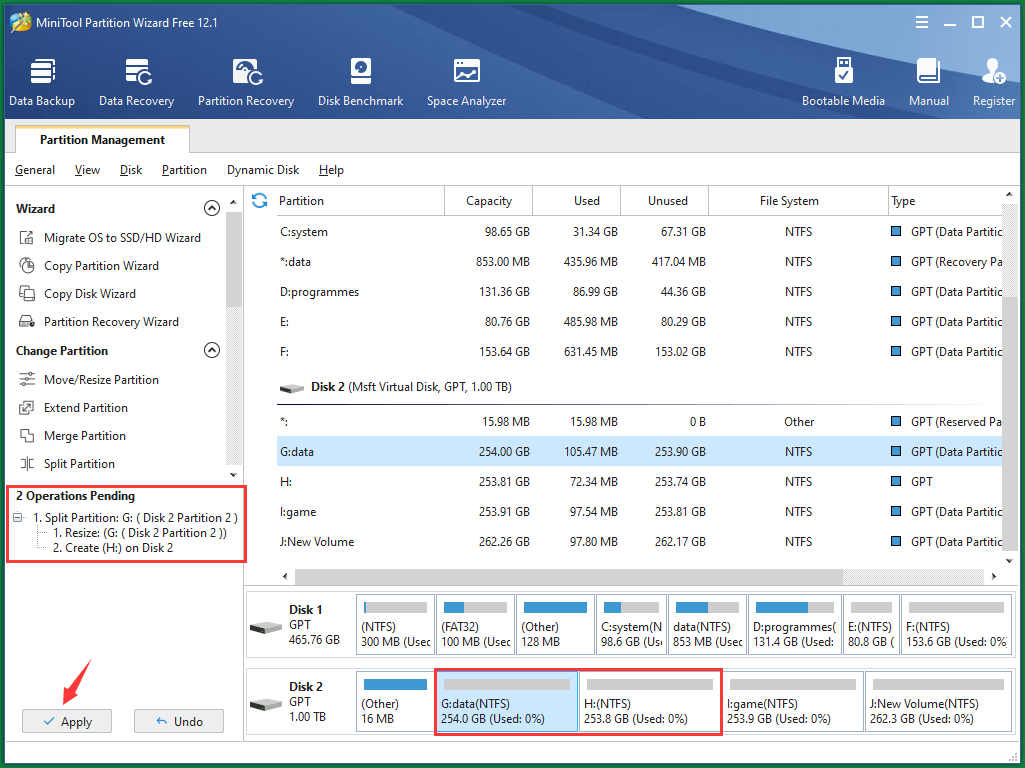Select the F: partition row
Viewport: 1025px width, 768px height.
[x=639, y=352]
